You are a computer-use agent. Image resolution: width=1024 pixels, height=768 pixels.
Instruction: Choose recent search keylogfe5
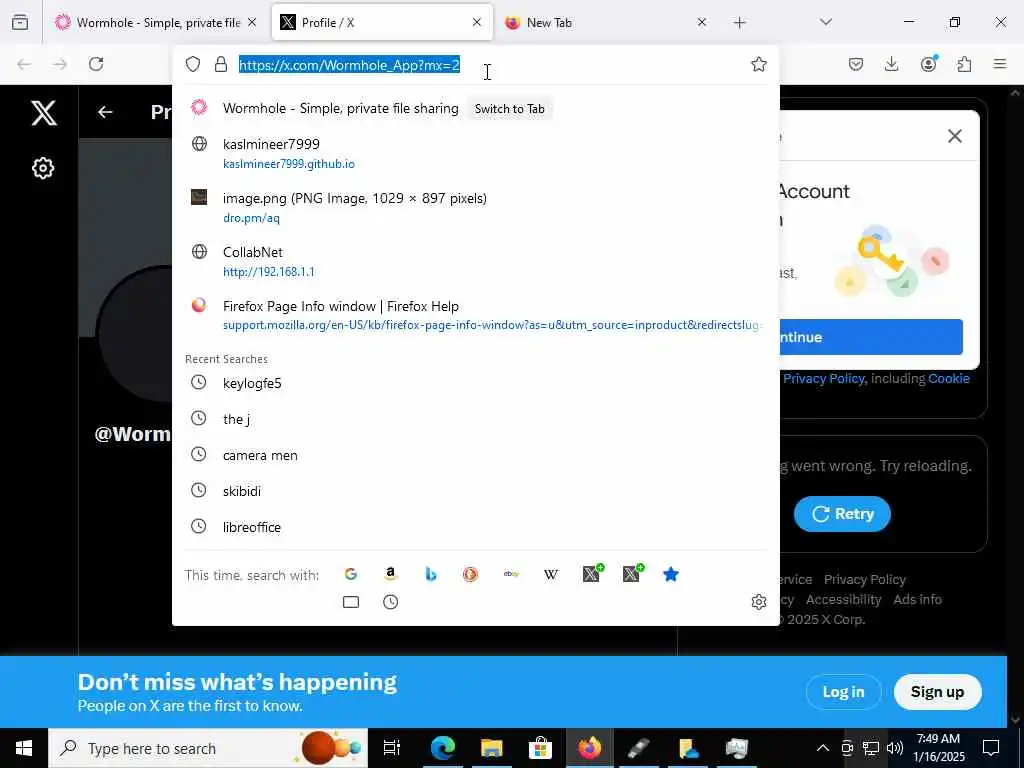[475, 383]
